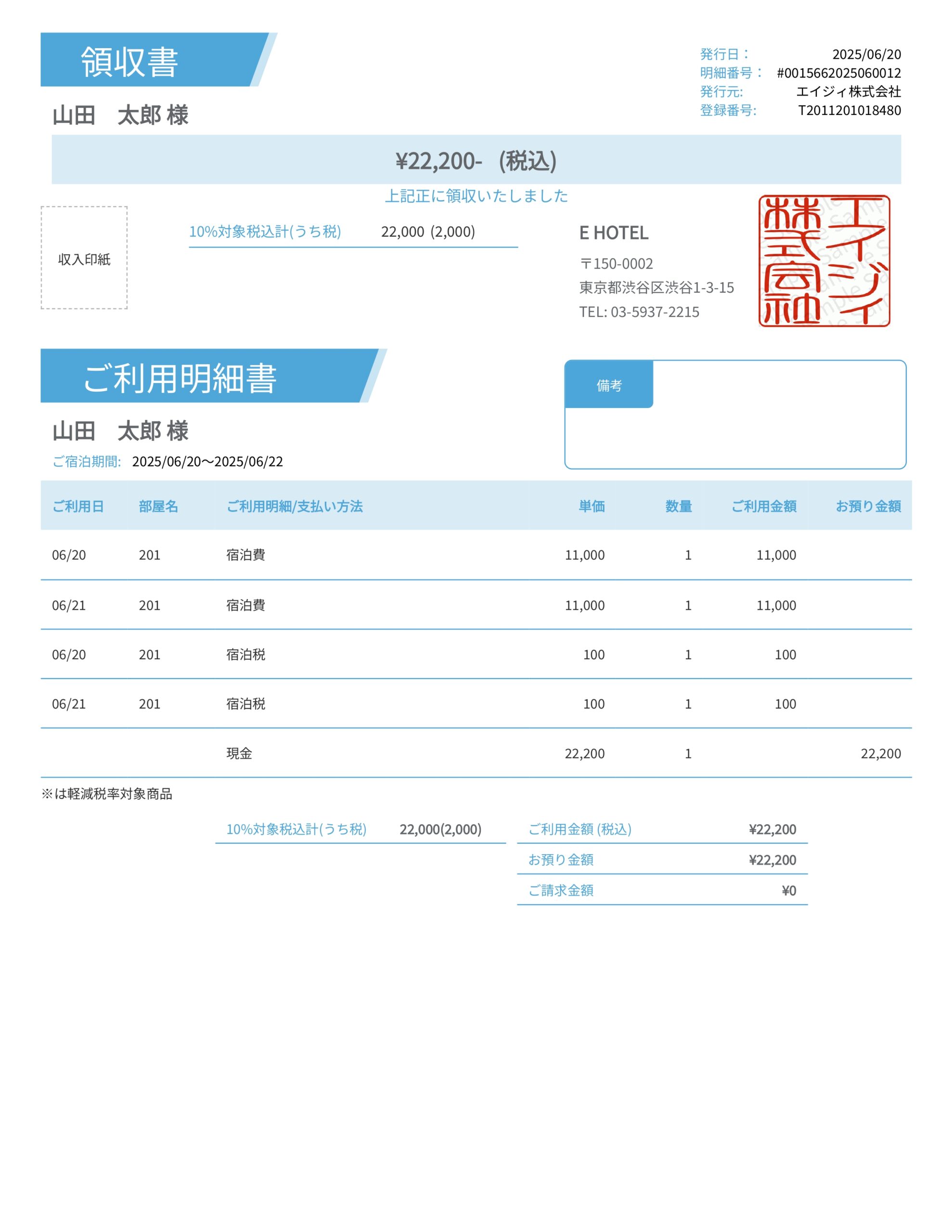Click the E HOTEL name text
The height and width of the screenshot is (1232, 952).
click(614, 232)
